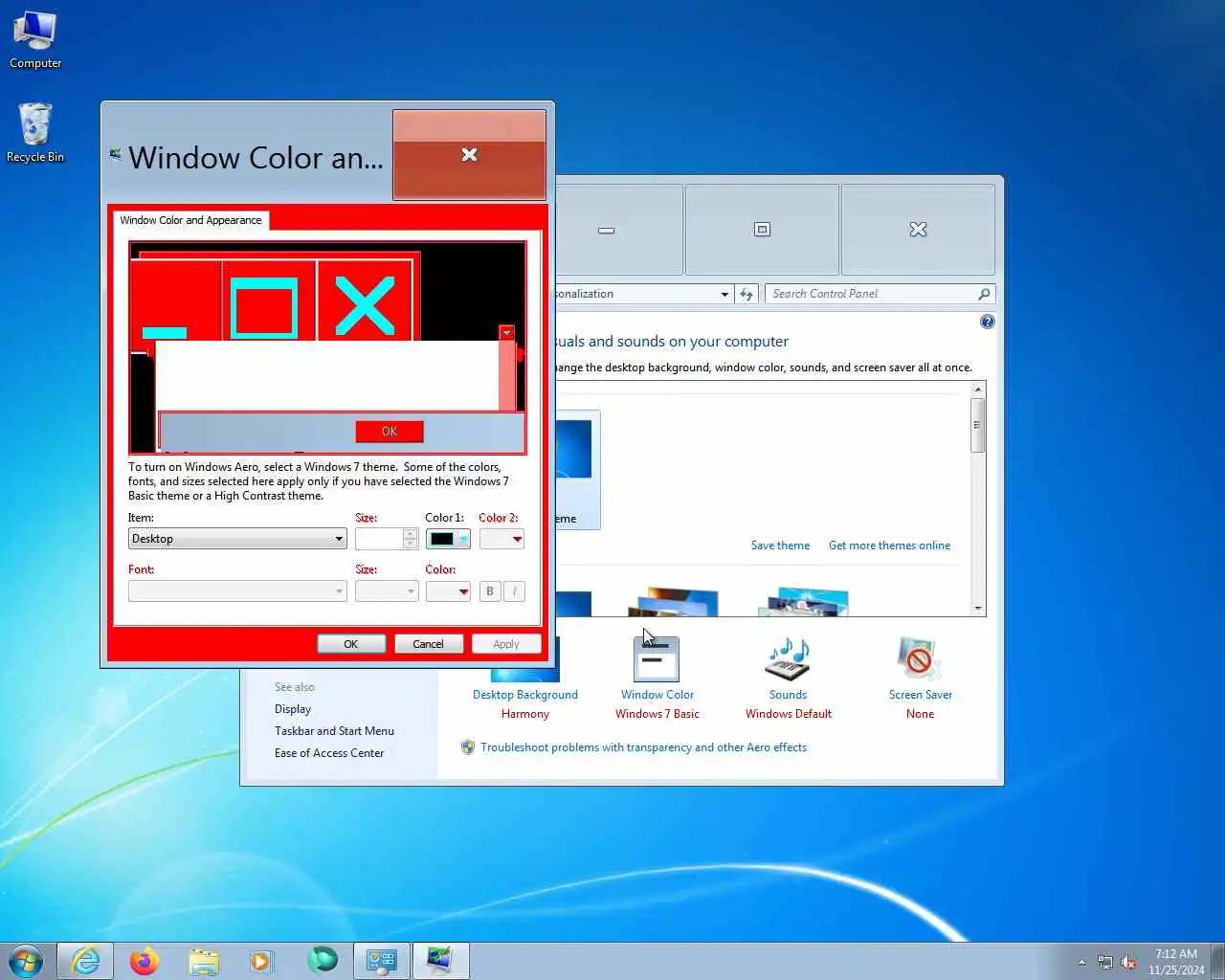The width and height of the screenshot is (1225, 980).
Task: Click the green round taskbar app icon
Action: tap(322, 960)
